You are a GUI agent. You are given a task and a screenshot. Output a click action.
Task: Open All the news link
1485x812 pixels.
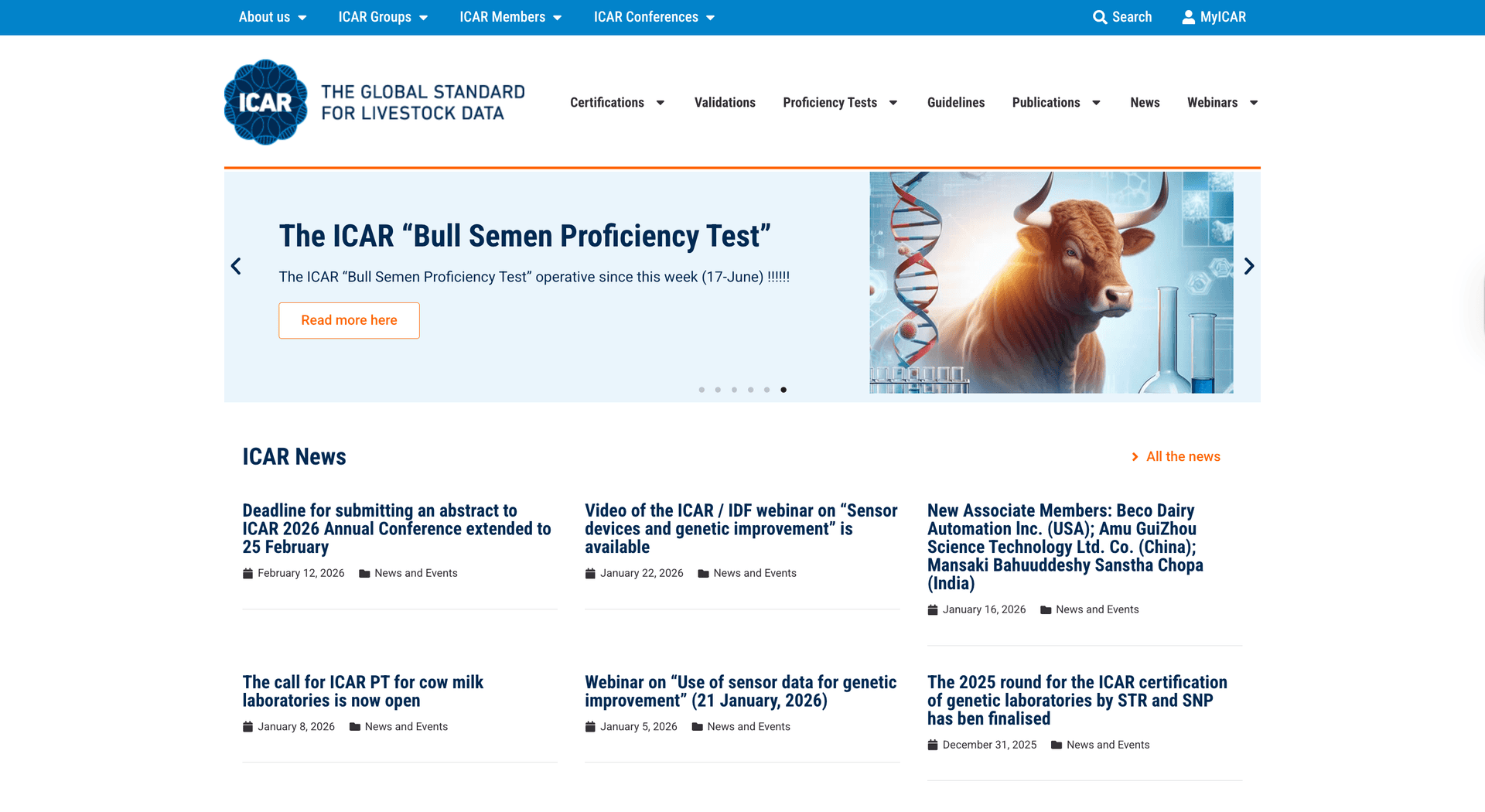pos(1182,456)
